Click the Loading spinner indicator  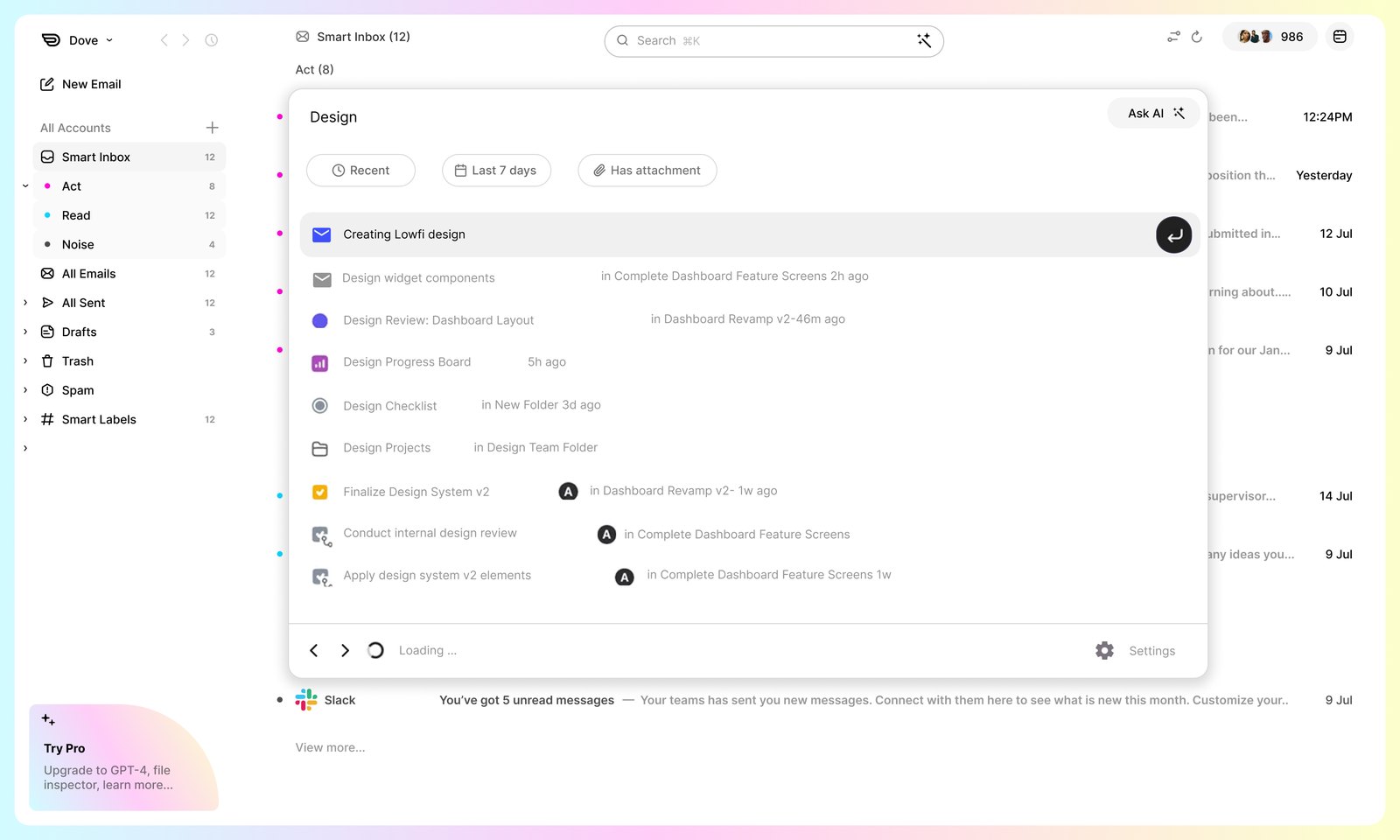pyautogui.click(x=375, y=650)
